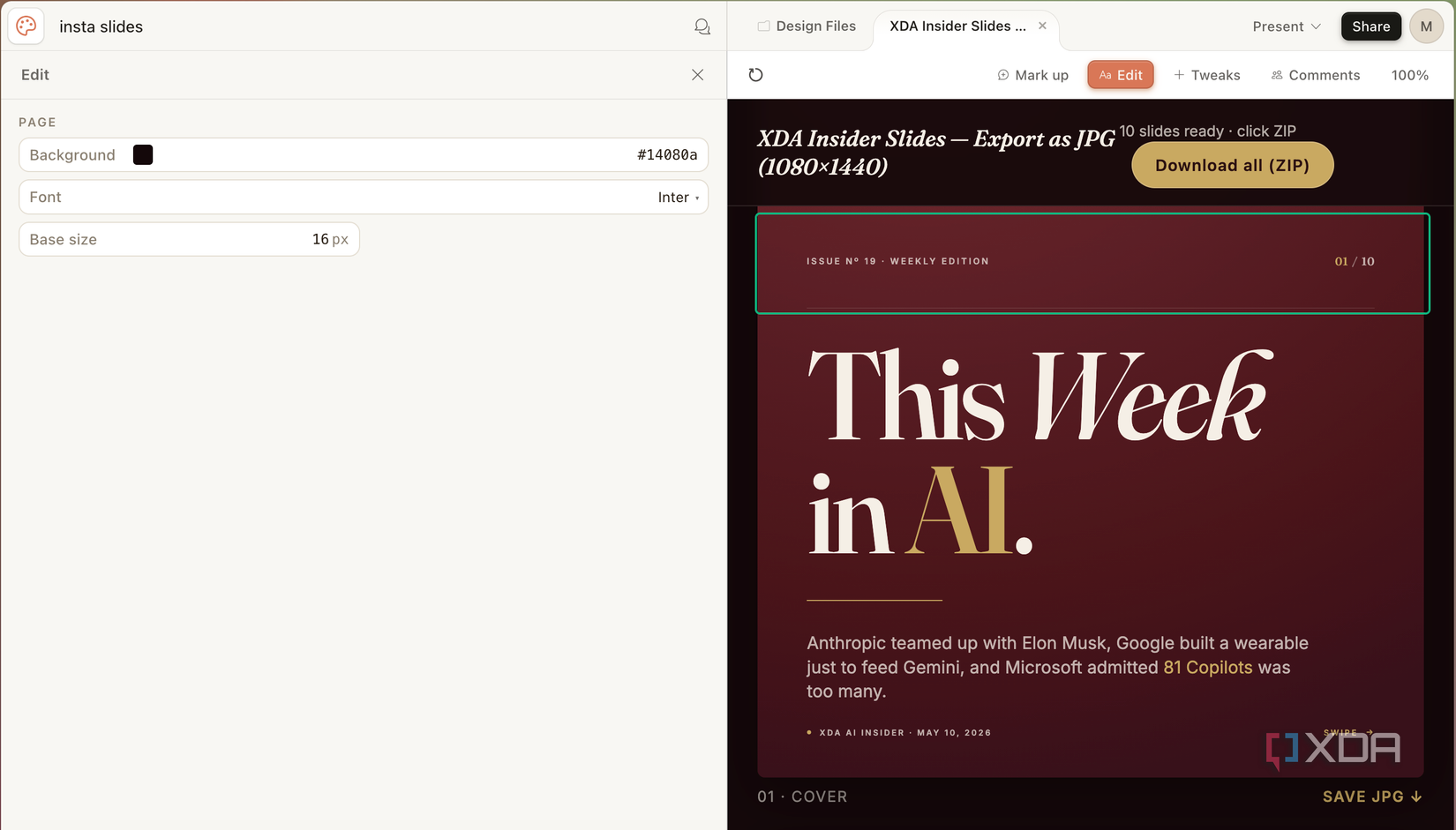Click '10 slides ready · click ZIP' text
Viewport: 1456px width, 830px height.
pos(1207,131)
